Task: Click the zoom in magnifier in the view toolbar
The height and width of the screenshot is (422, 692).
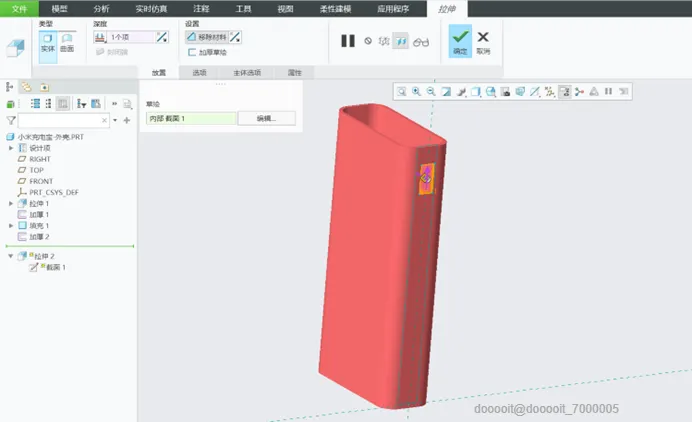Action: 416,91
